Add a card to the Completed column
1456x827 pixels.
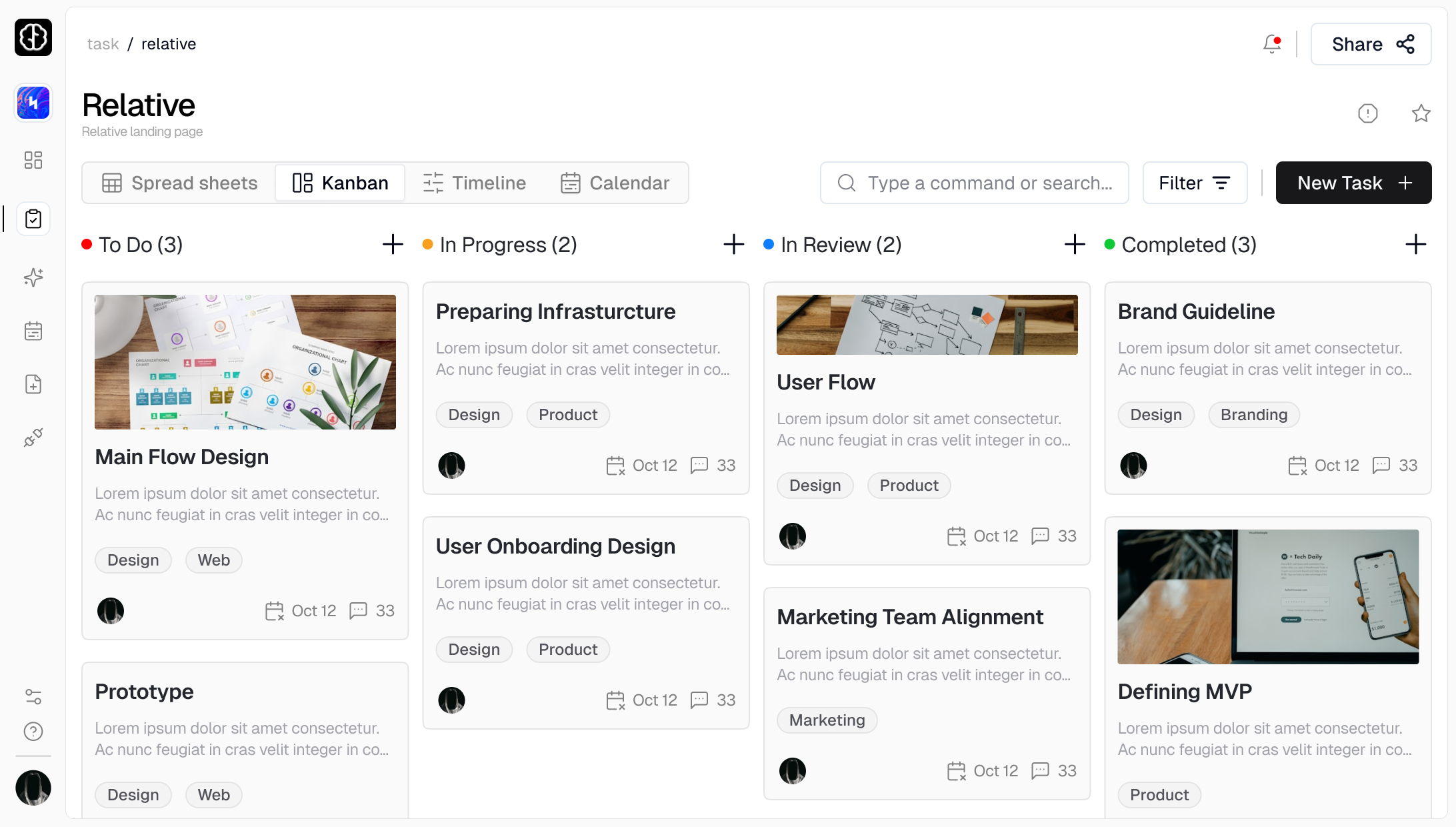point(1416,244)
